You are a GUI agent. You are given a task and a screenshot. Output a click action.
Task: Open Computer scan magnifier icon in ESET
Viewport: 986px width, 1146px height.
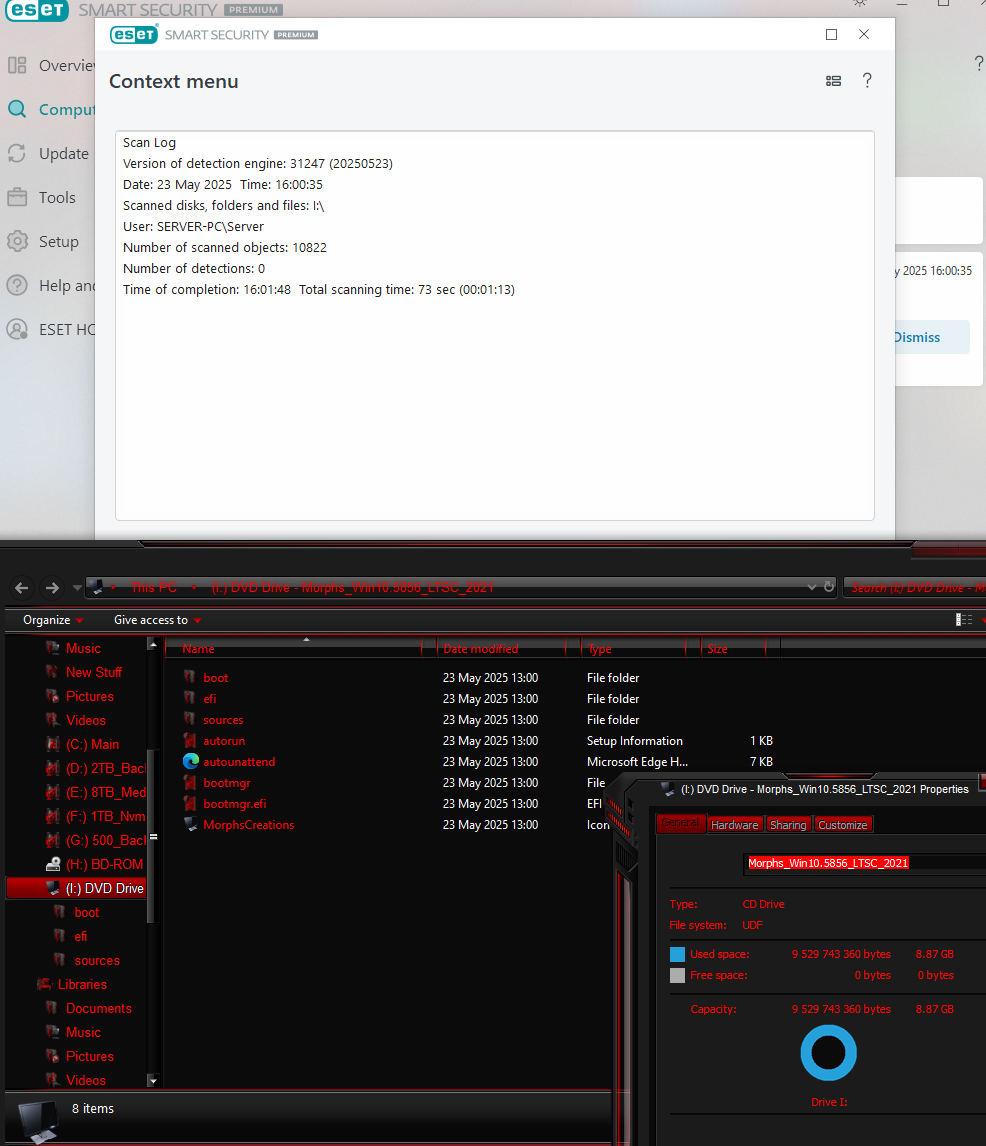click(17, 110)
